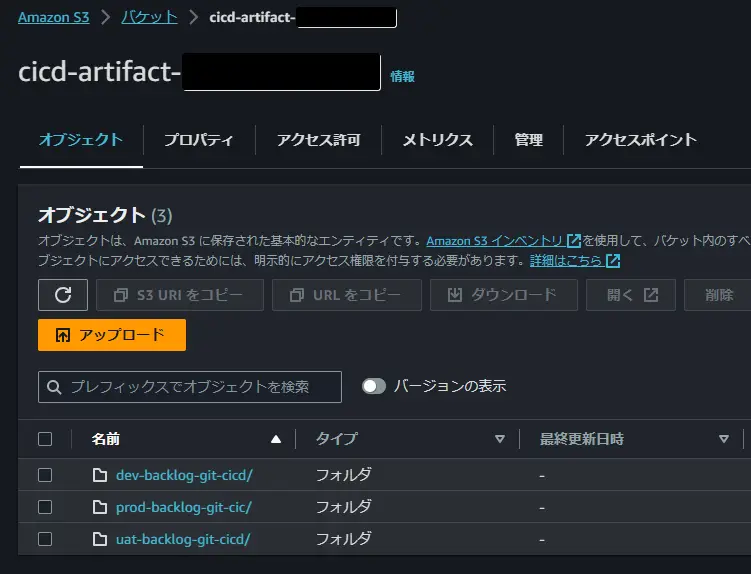This screenshot has width=751, height=574.
Task: Open the Amazon S3 インベントリ link
Action: click(494, 241)
